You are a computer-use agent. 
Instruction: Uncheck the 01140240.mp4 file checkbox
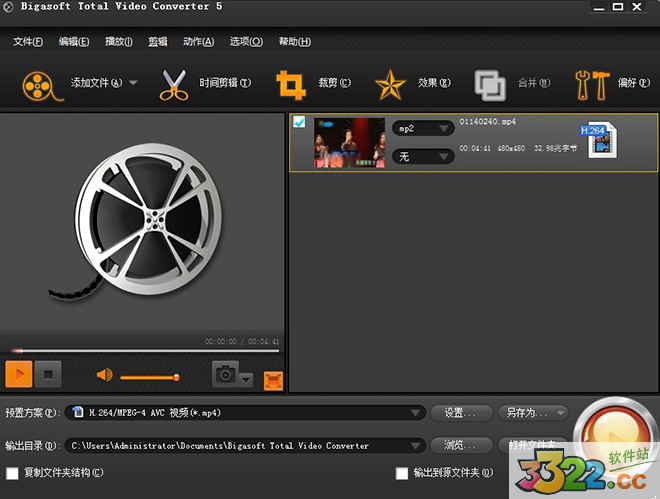299,122
